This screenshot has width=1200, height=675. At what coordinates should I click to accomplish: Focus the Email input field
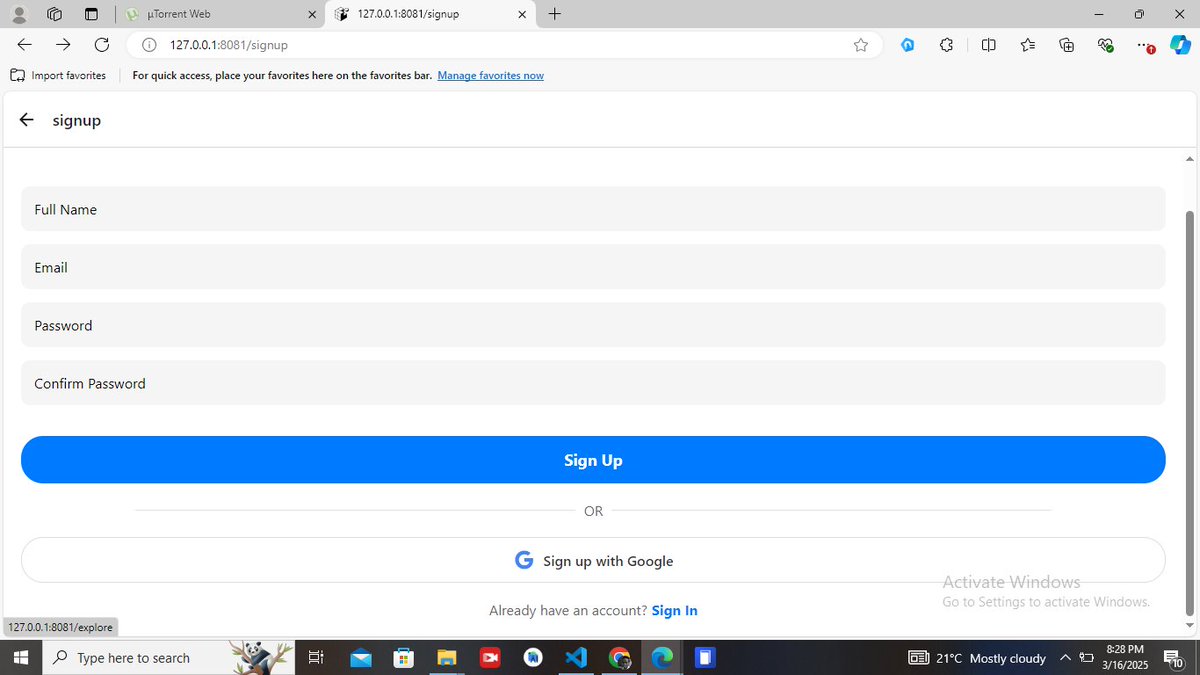593,267
